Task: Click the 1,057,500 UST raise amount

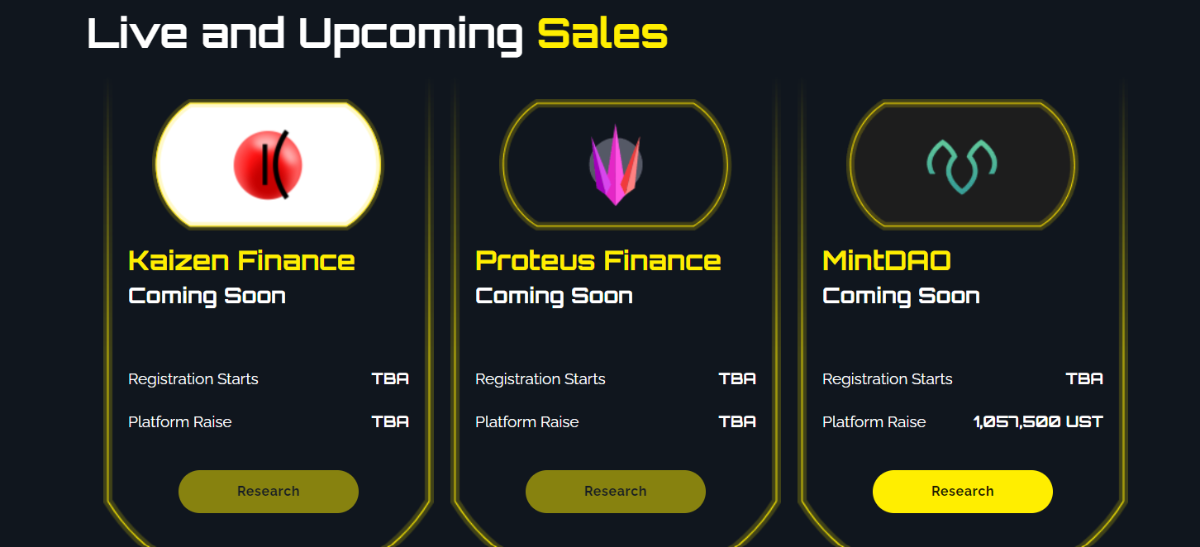Action: 1038,422
